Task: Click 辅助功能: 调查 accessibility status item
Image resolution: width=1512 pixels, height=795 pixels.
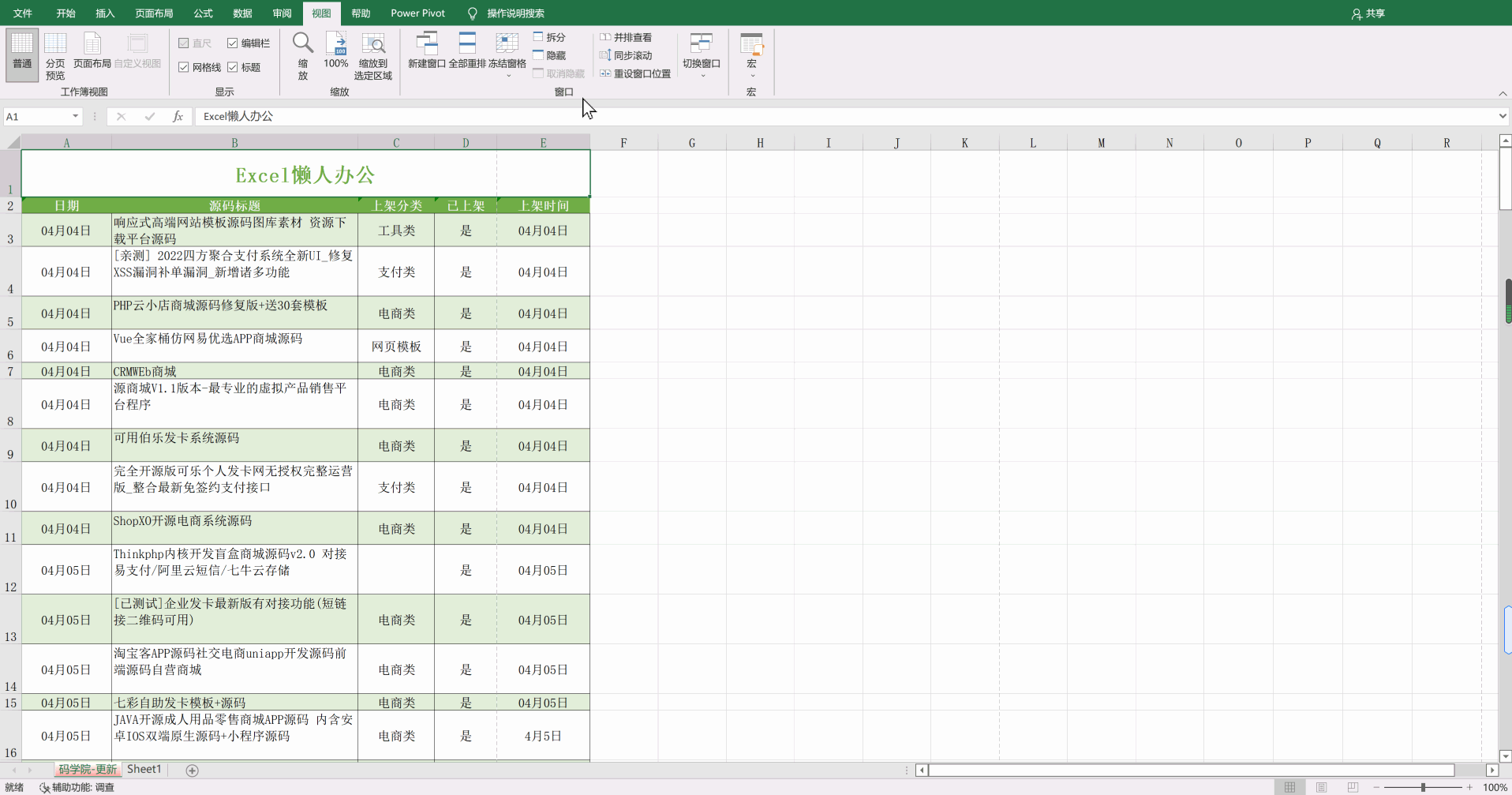Action: (77, 787)
